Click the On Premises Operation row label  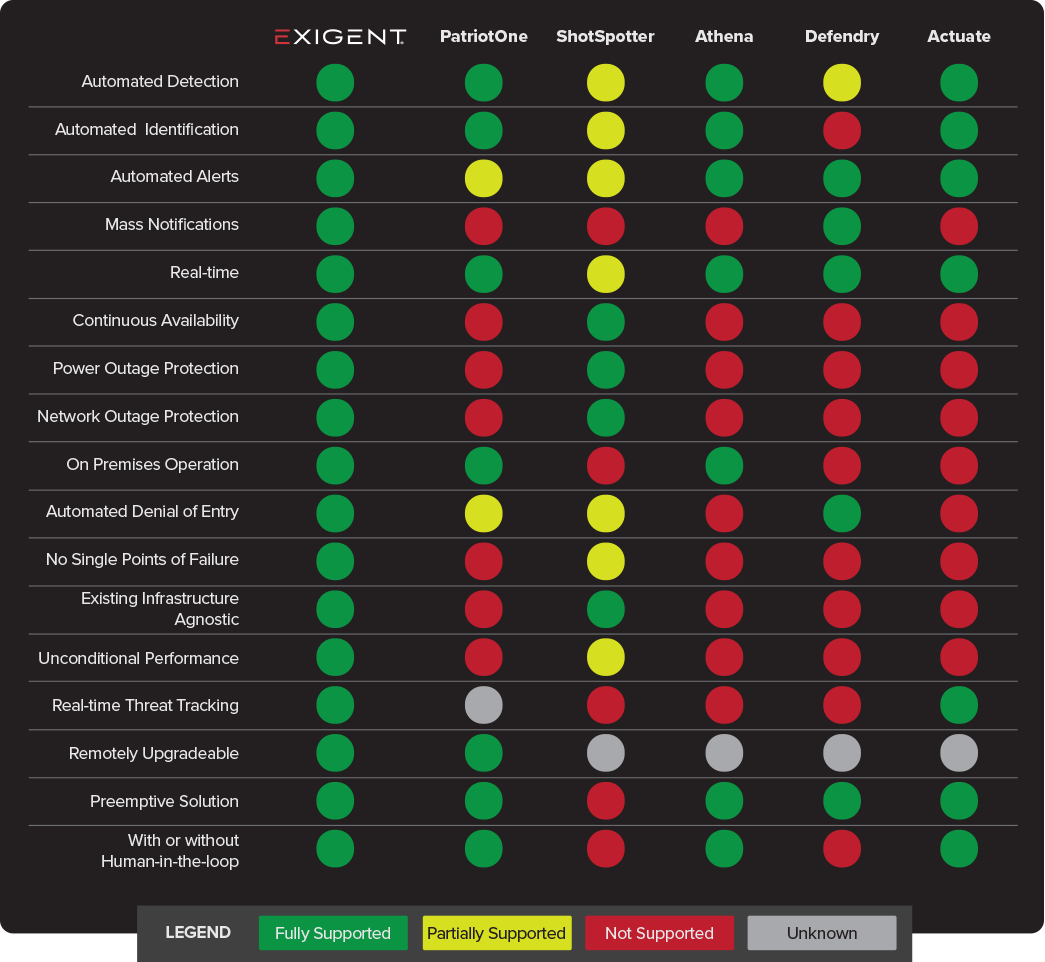tap(153, 465)
